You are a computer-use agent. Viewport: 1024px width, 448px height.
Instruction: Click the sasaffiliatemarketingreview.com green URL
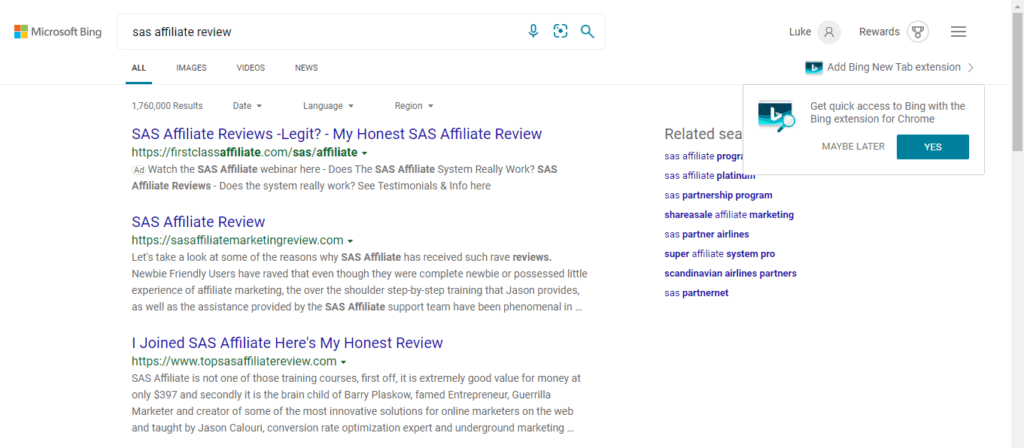coord(237,240)
